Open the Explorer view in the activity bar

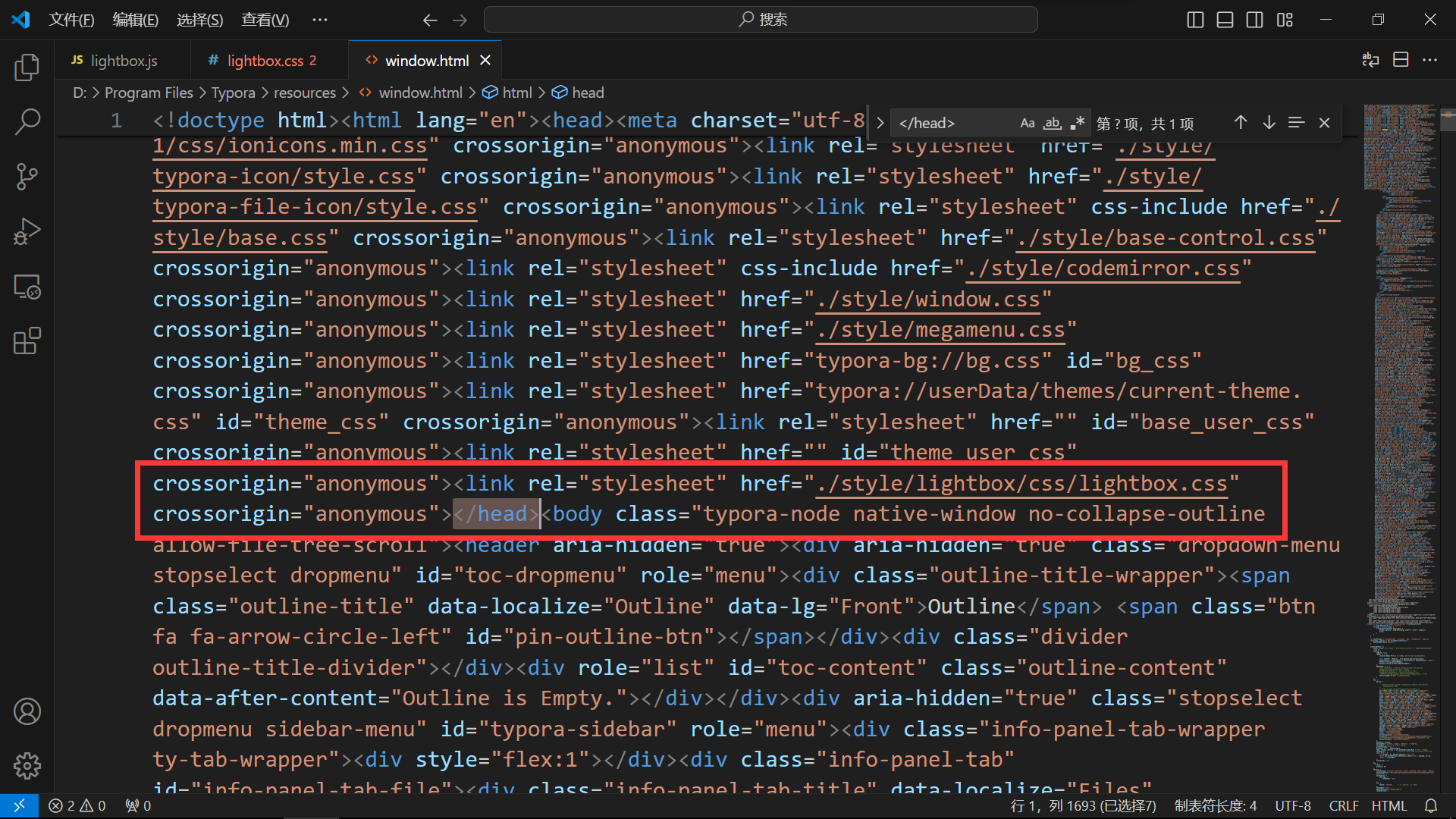[27, 67]
